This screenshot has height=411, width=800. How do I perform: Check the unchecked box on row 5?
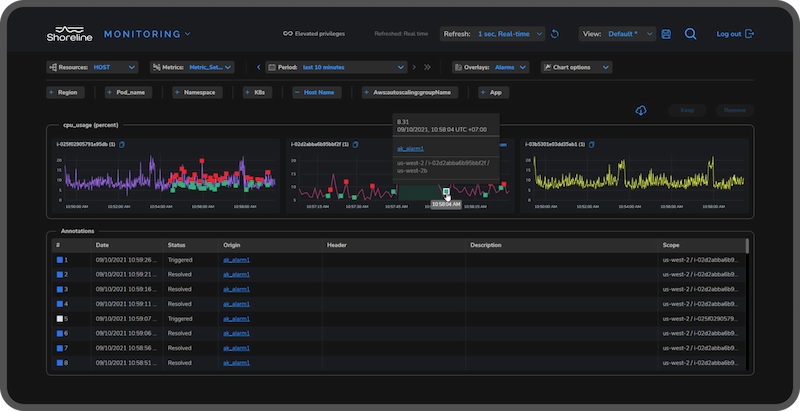click(60, 318)
